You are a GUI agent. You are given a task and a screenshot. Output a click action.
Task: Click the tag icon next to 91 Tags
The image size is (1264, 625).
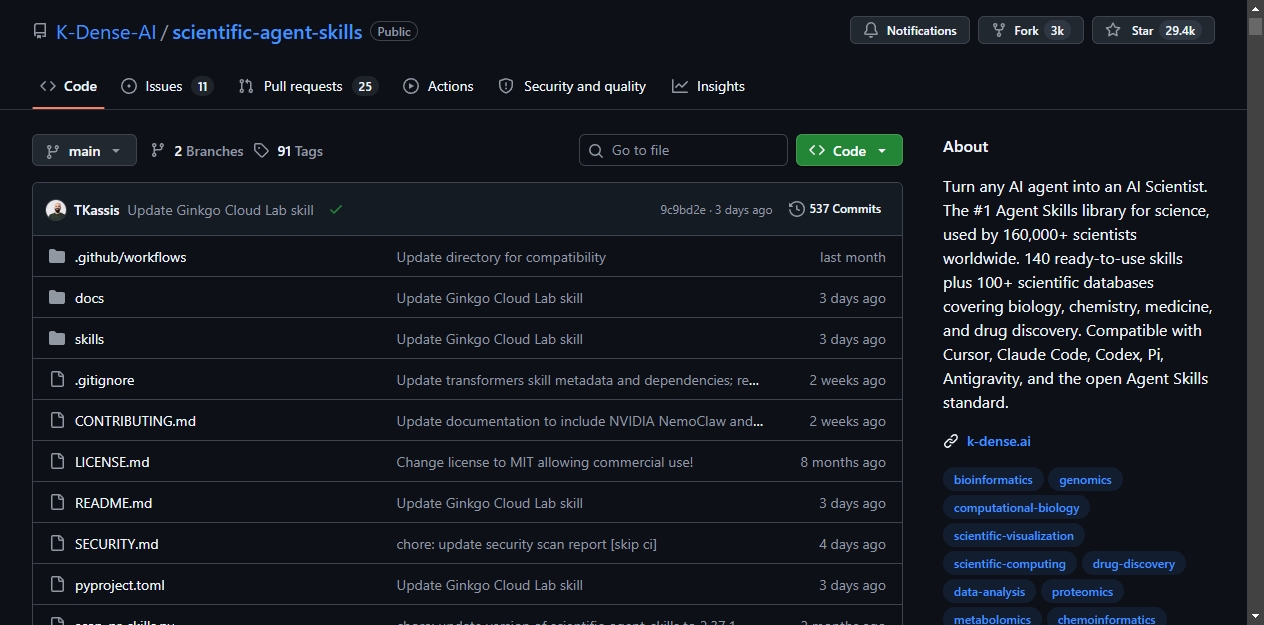[x=261, y=150]
